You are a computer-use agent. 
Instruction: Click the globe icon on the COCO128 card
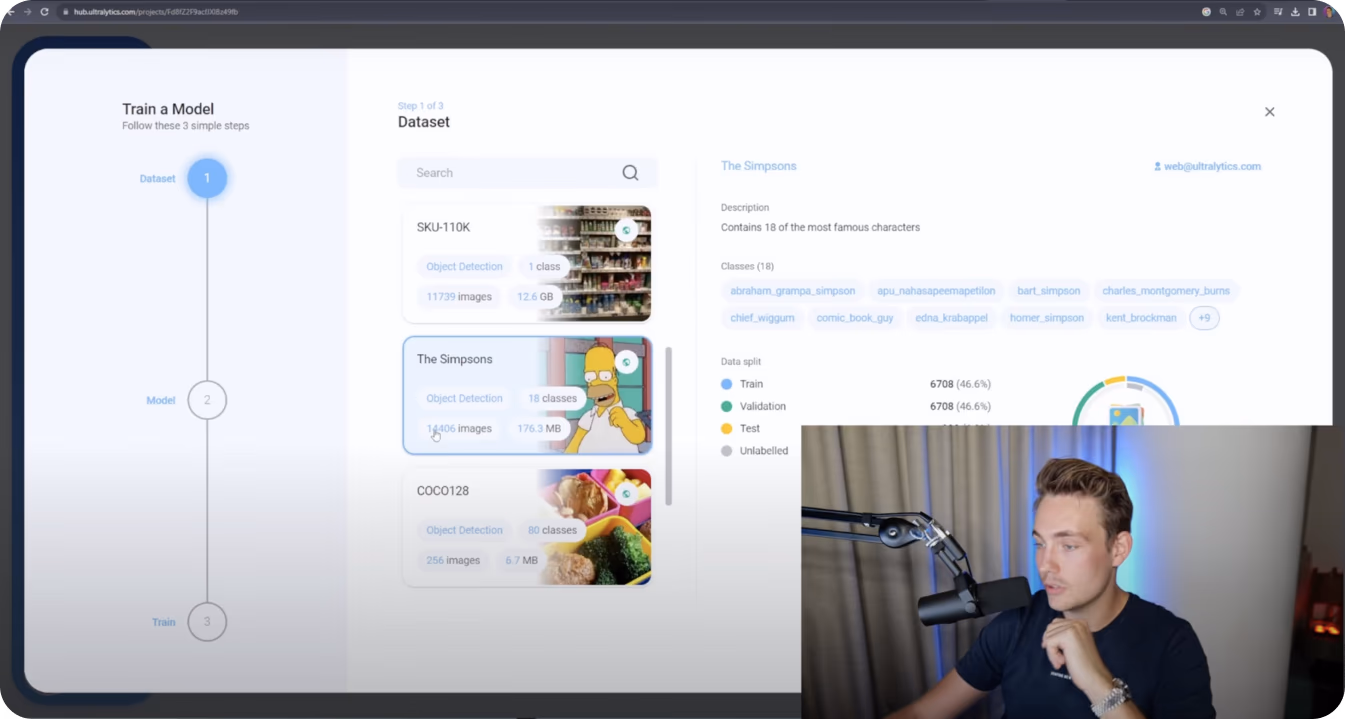click(627, 493)
